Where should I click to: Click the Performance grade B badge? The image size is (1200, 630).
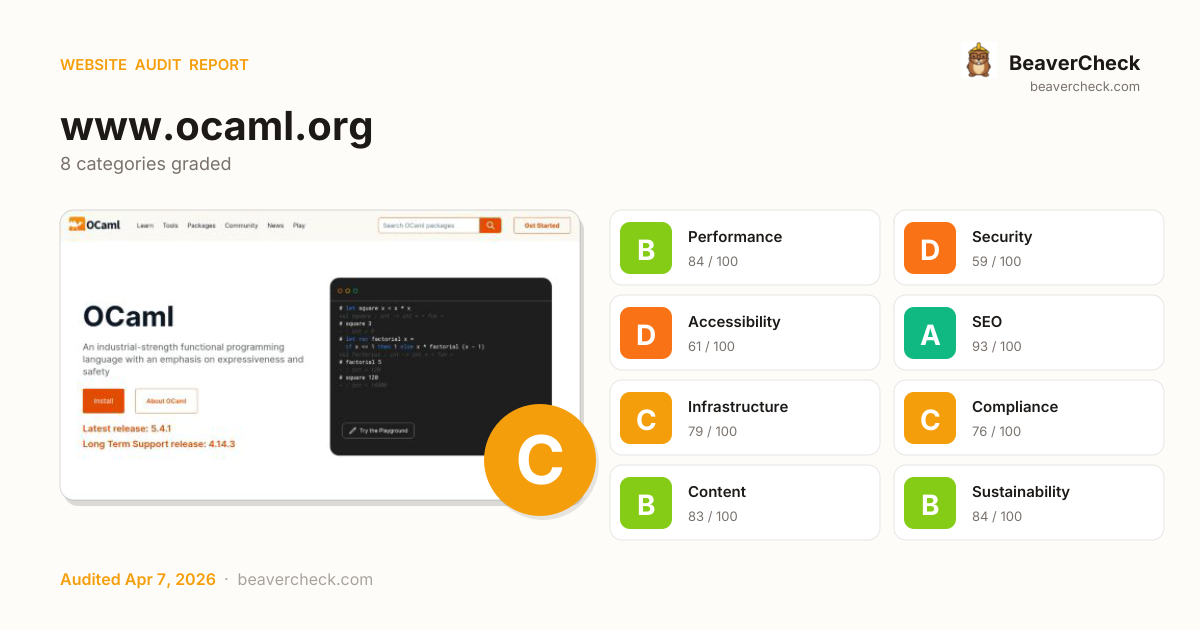click(646, 248)
